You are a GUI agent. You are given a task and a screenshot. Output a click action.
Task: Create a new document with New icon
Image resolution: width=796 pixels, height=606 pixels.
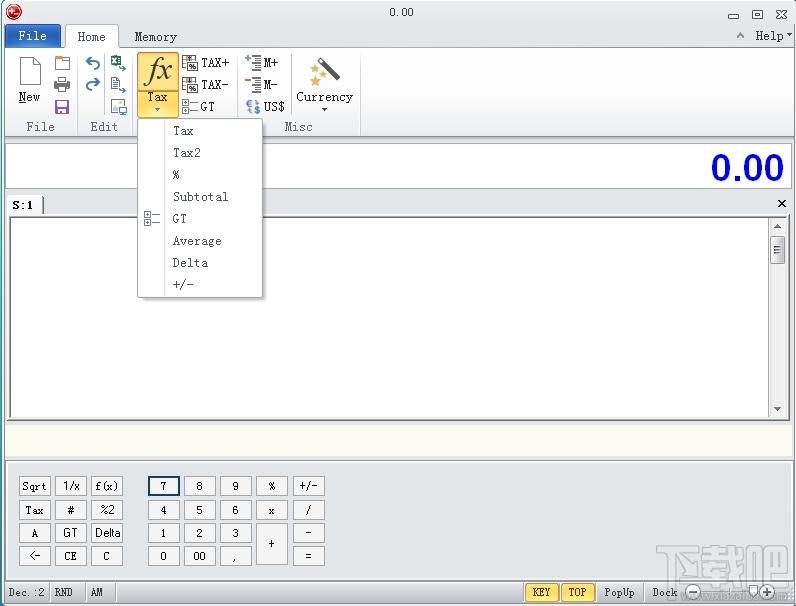tap(29, 80)
